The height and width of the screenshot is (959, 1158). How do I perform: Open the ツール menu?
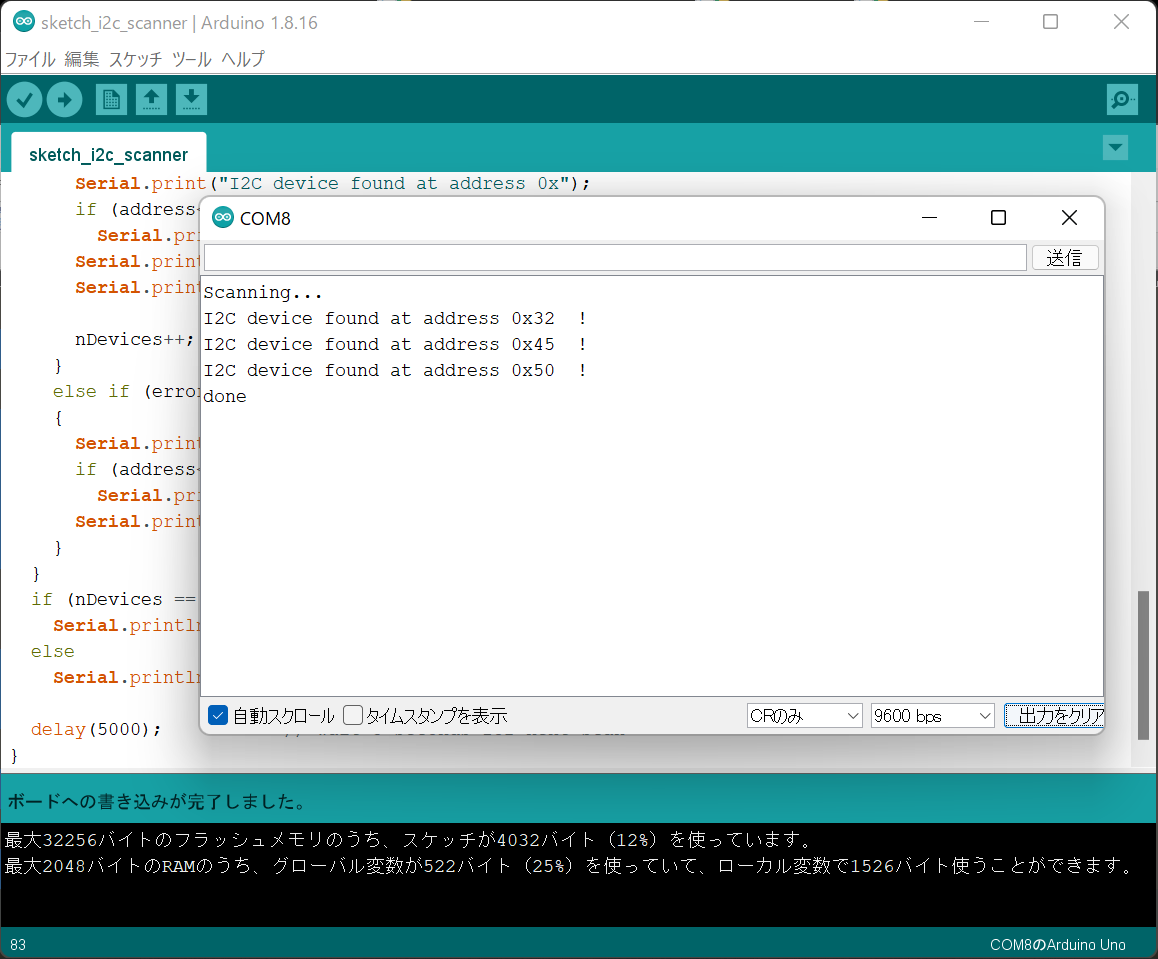tap(192, 59)
